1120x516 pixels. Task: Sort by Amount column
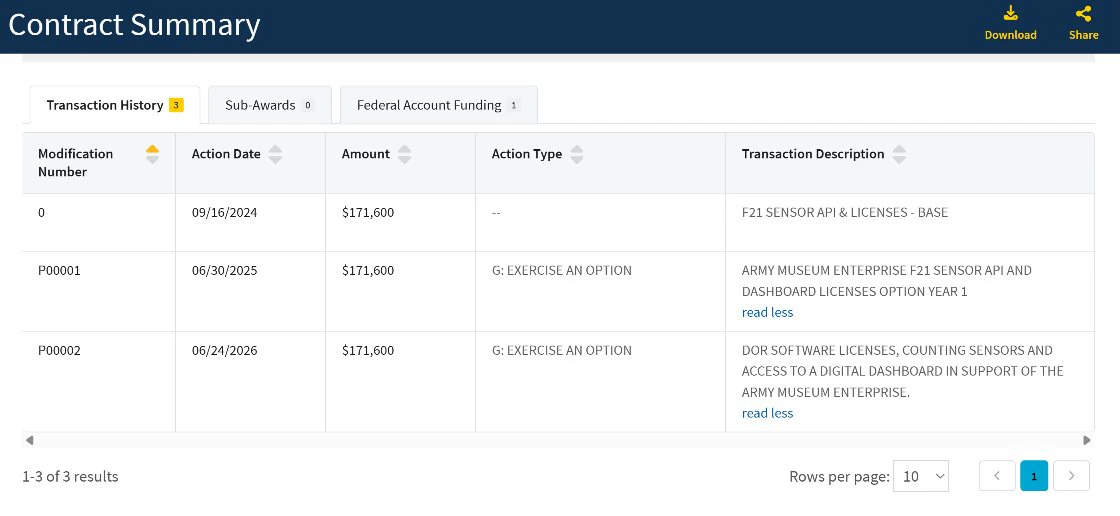pyautogui.click(x=404, y=154)
